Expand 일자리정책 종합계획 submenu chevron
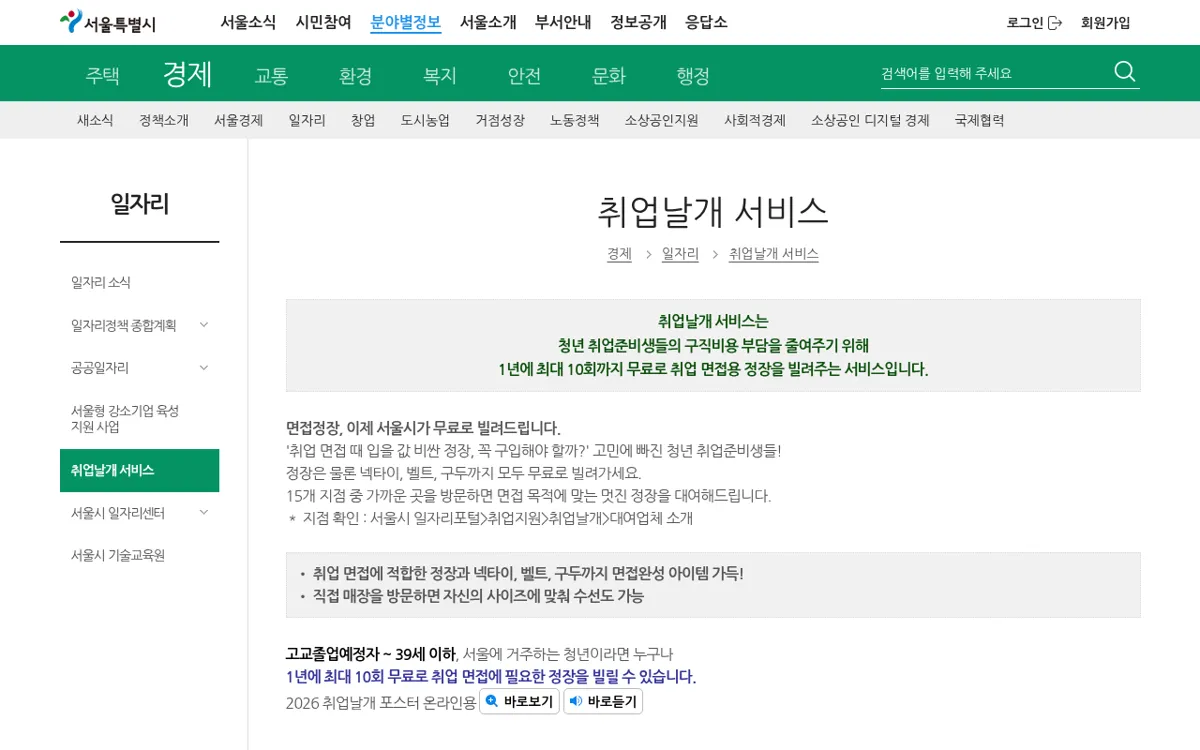1200x750 pixels. pos(204,324)
